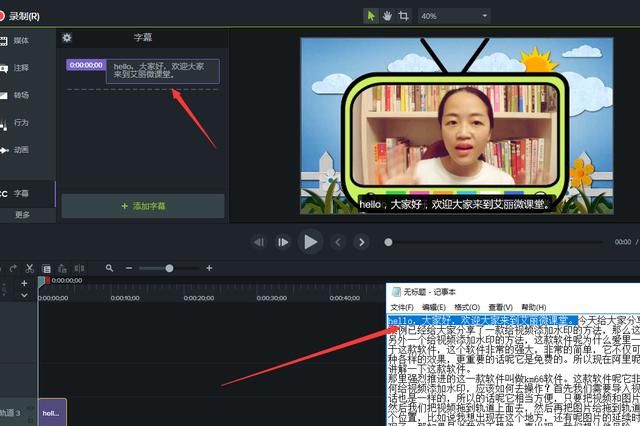
Task: Click the 0:00:00;00 caption timestamp label
Action: click(86, 65)
